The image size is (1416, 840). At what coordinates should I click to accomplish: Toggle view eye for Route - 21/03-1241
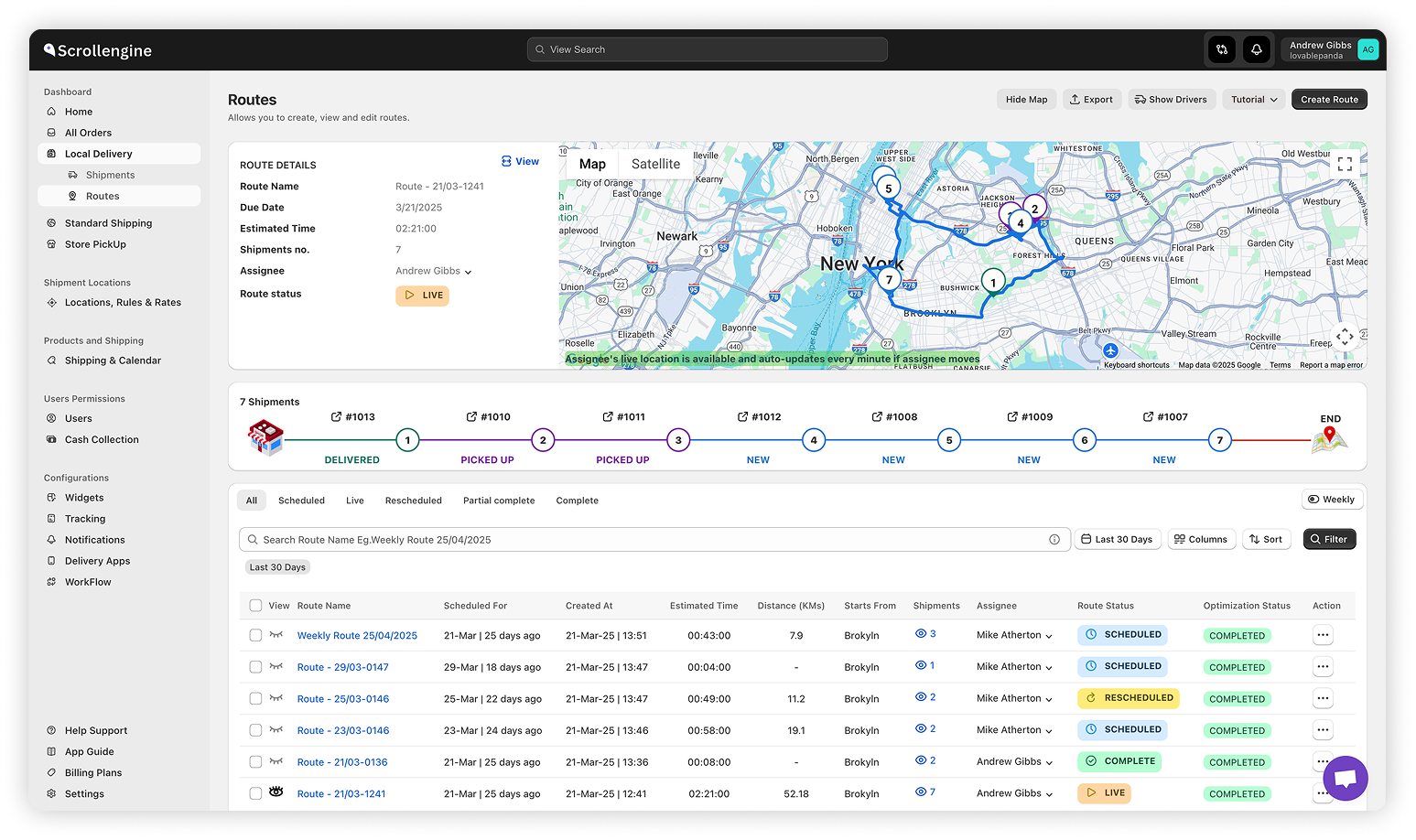(x=276, y=792)
